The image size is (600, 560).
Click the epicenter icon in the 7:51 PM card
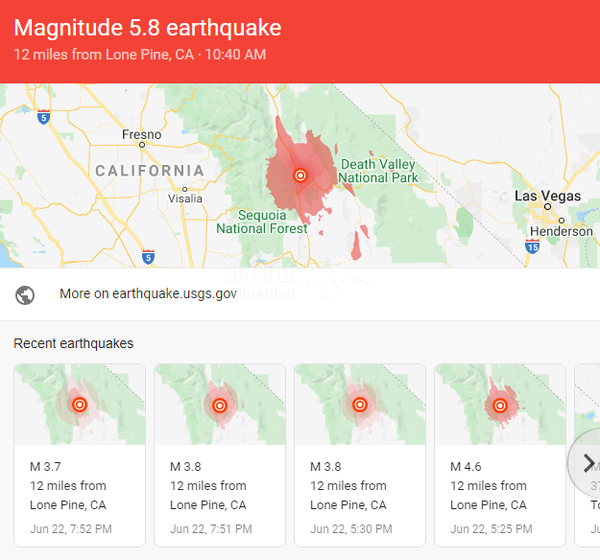point(220,405)
